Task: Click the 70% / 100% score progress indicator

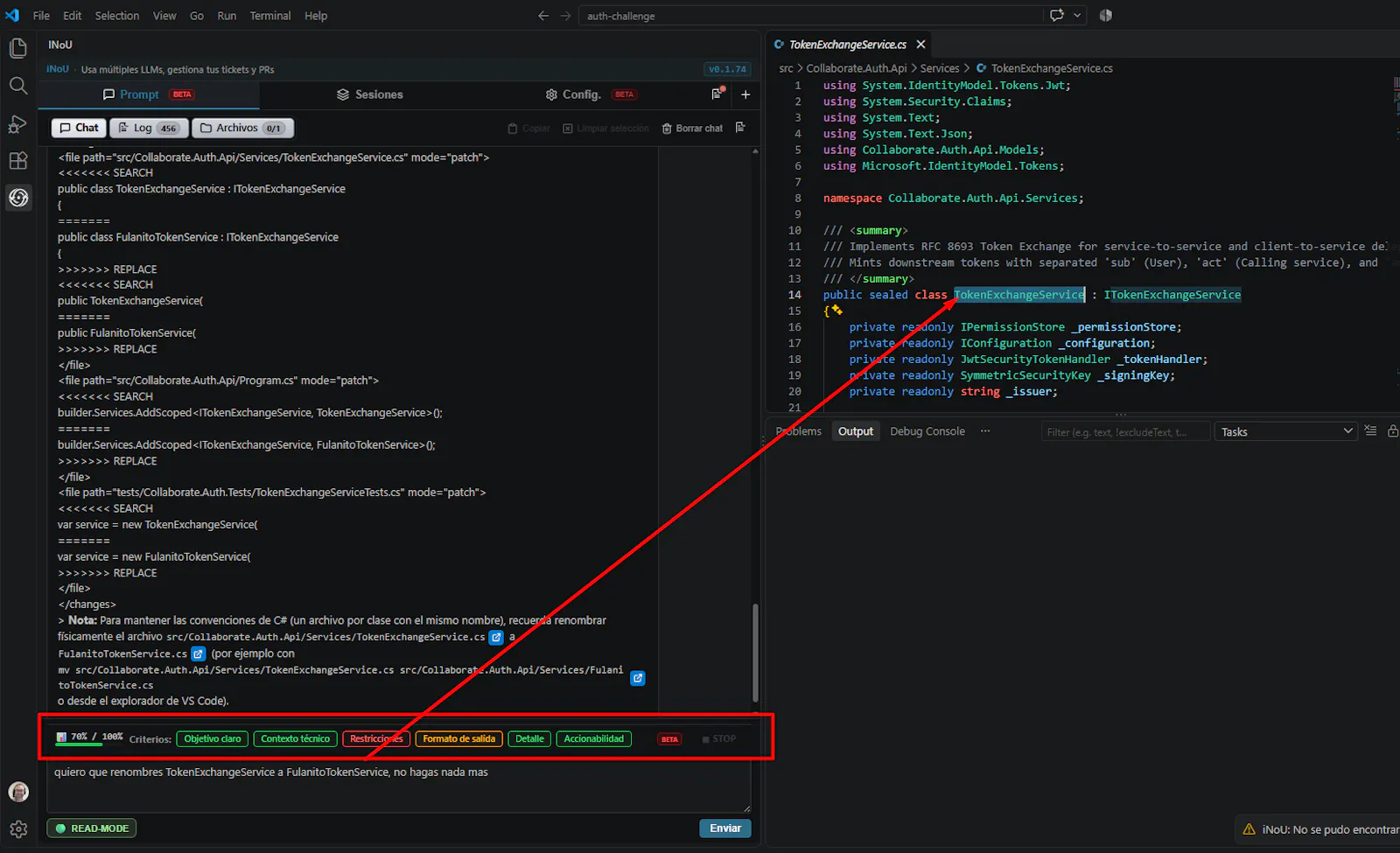Action: pos(89,738)
